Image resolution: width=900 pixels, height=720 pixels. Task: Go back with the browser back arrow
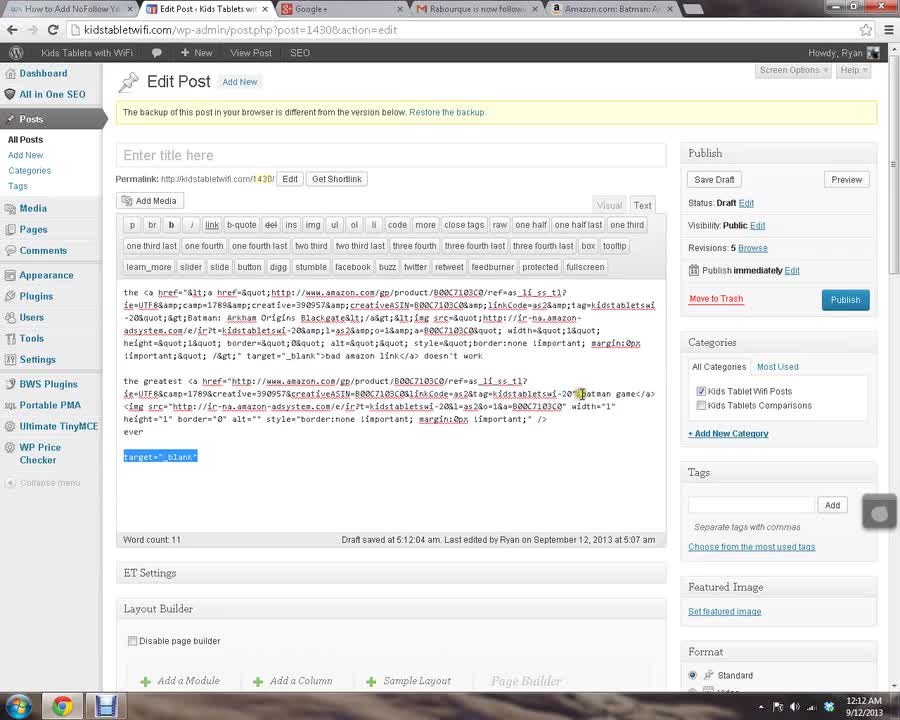[13, 30]
